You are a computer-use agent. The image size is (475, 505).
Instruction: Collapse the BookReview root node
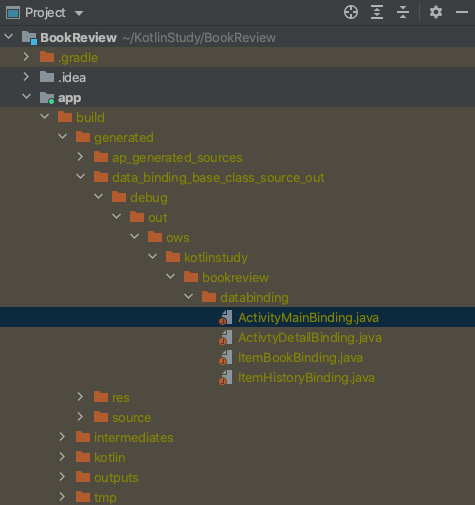pyautogui.click(x=9, y=37)
